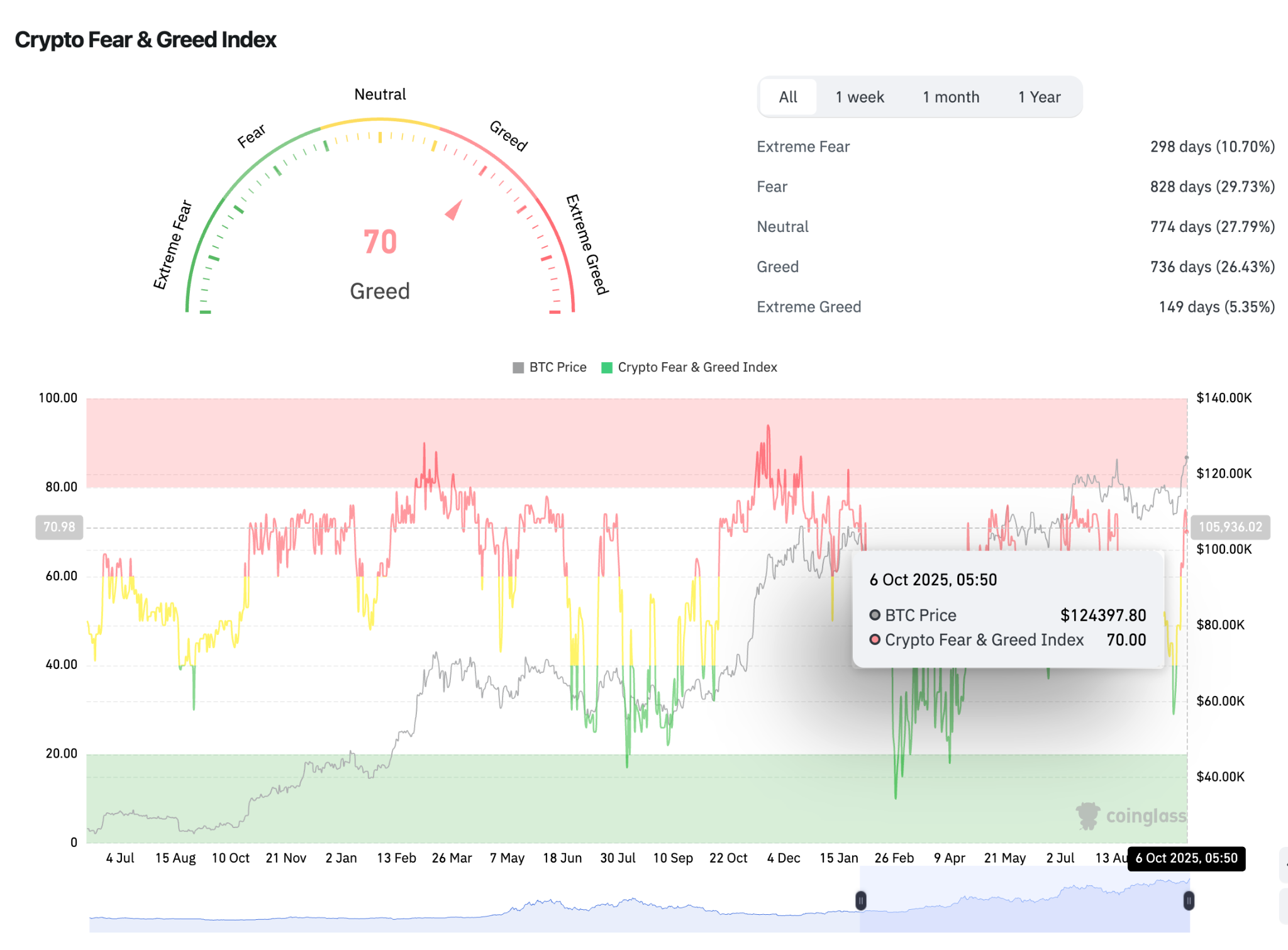This screenshot has width=1288, height=950.
Task: Select the 1 Year time range
Action: coord(1039,97)
